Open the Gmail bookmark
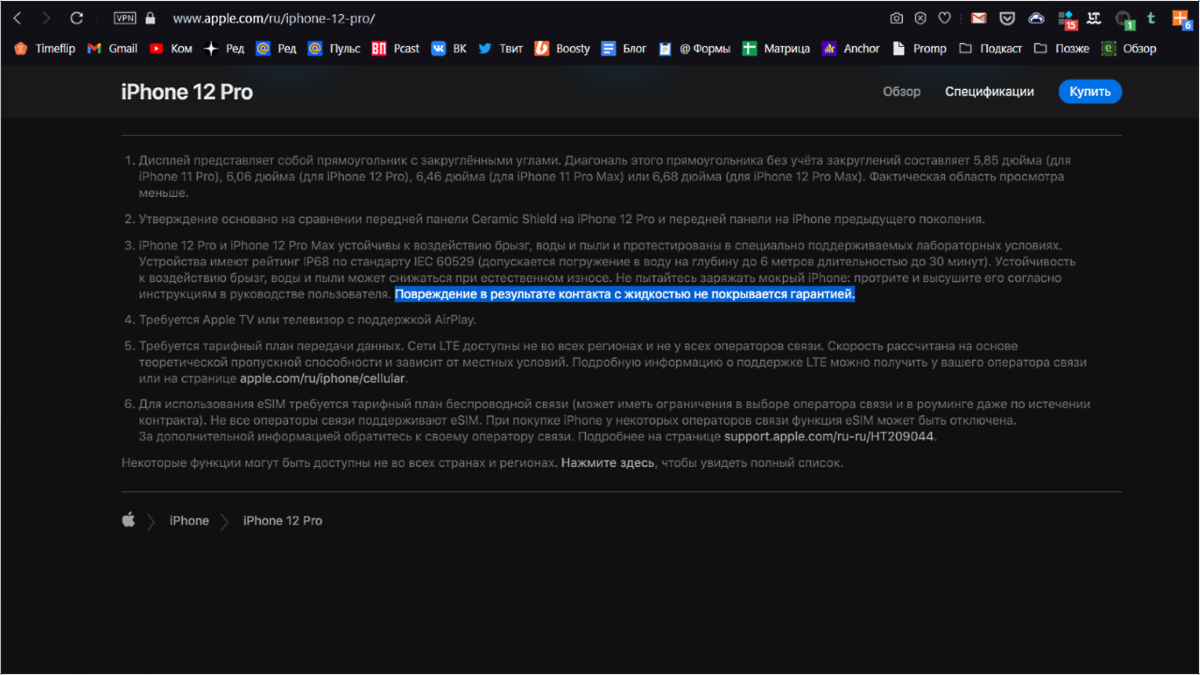The image size is (1200, 675). coord(112,48)
